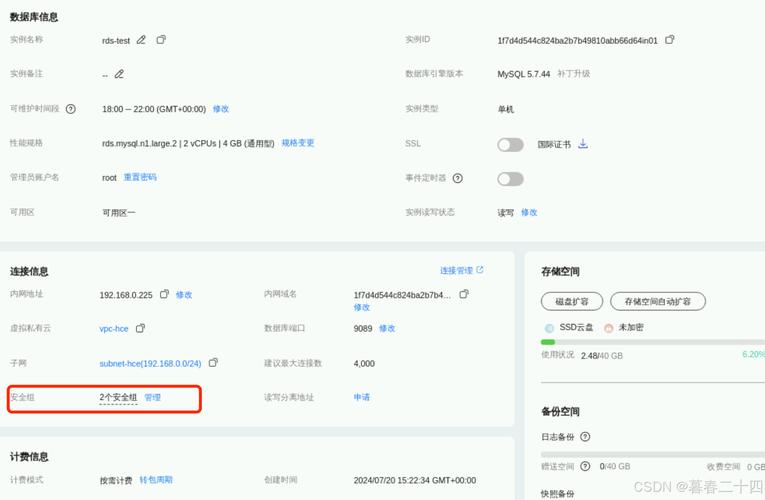The image size is (765, 500).
Task: Copy the instance name rds-test
Action: pyautogui.click(x=161, y=40)
